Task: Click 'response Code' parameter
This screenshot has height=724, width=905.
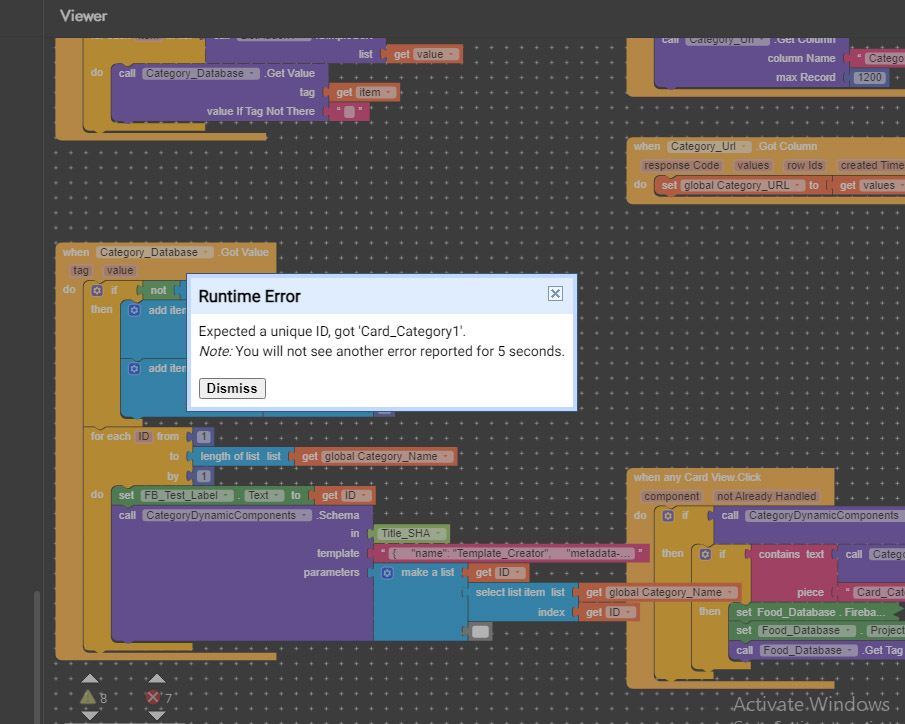Action: 681,166
